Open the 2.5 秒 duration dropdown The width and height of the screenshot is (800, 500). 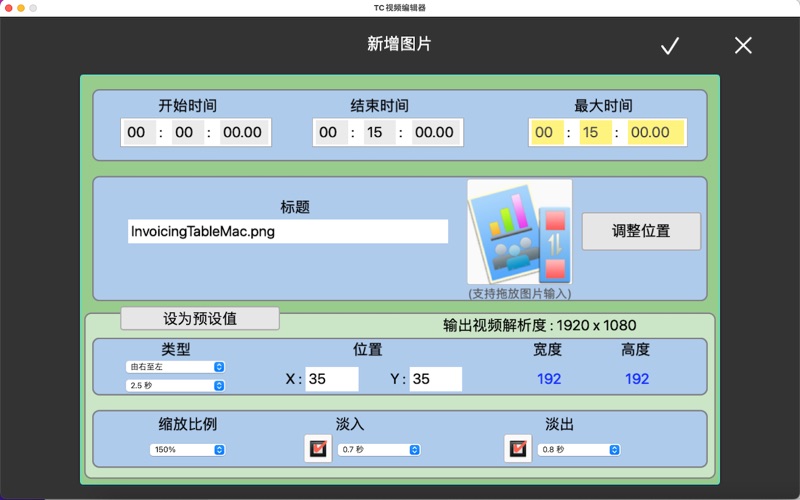click(175, 385)
